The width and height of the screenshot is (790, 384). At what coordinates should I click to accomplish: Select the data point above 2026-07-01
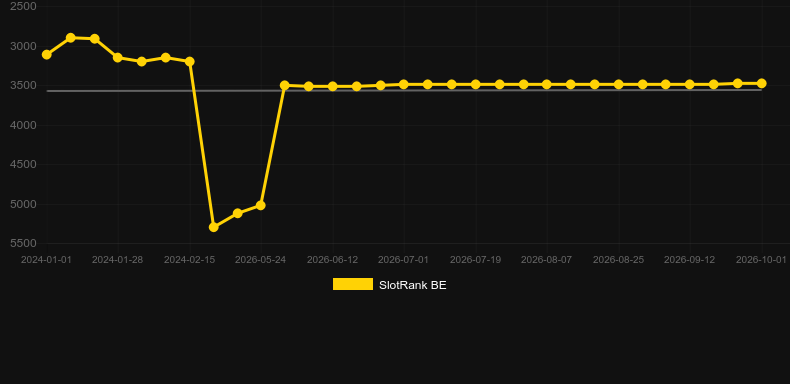pos(404,85)
